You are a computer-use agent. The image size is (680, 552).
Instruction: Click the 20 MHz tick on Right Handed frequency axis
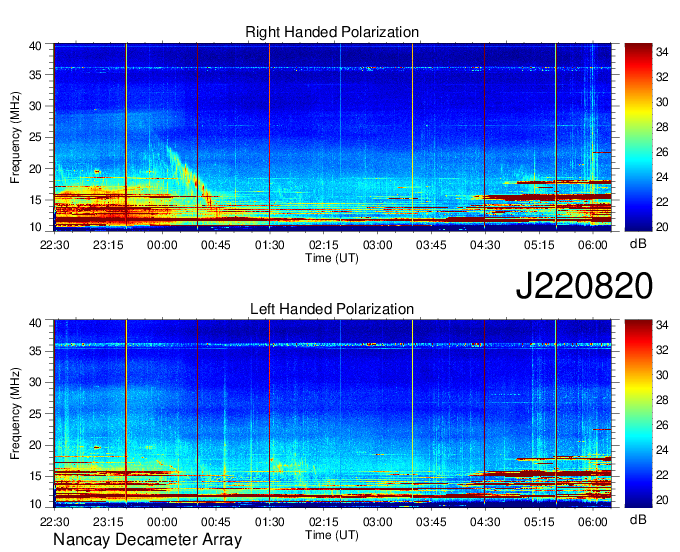(35, 169)
